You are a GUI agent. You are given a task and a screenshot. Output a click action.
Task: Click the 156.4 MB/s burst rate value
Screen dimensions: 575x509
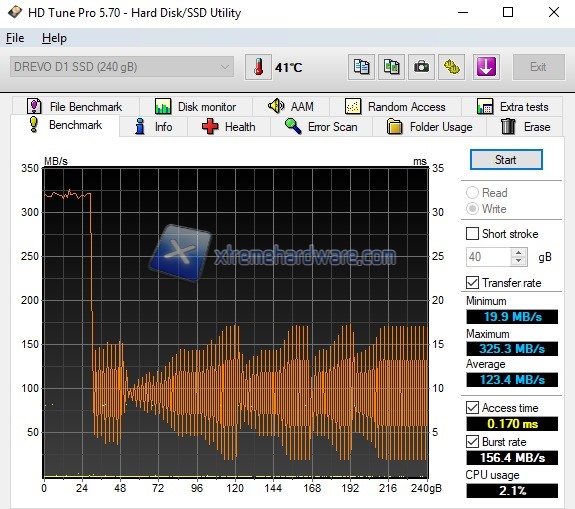tap(512, 458)
